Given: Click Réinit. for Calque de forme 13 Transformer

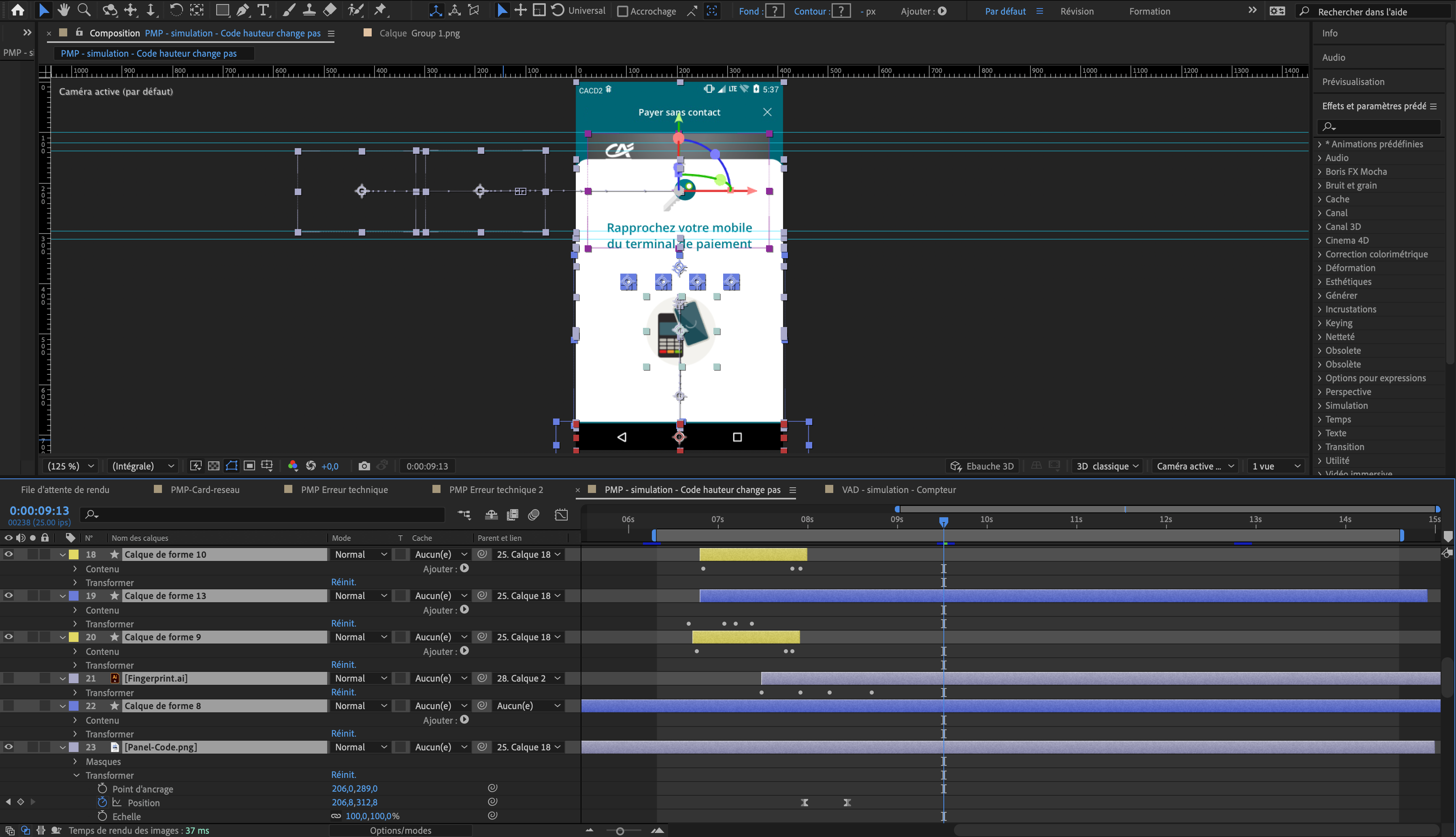Looking at the screenshot, I should pyautogui.click(x=343, y=624).
